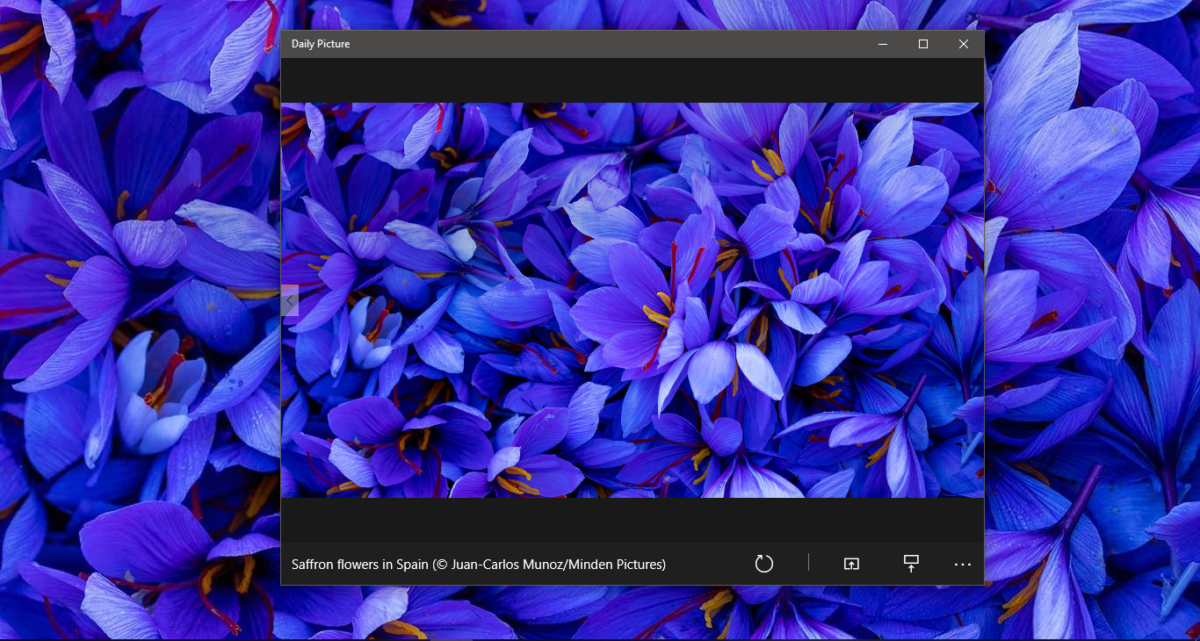Click the displayed saffron flowers photo
This screenshot has height=641, width=1200.
tap(632, 300)
